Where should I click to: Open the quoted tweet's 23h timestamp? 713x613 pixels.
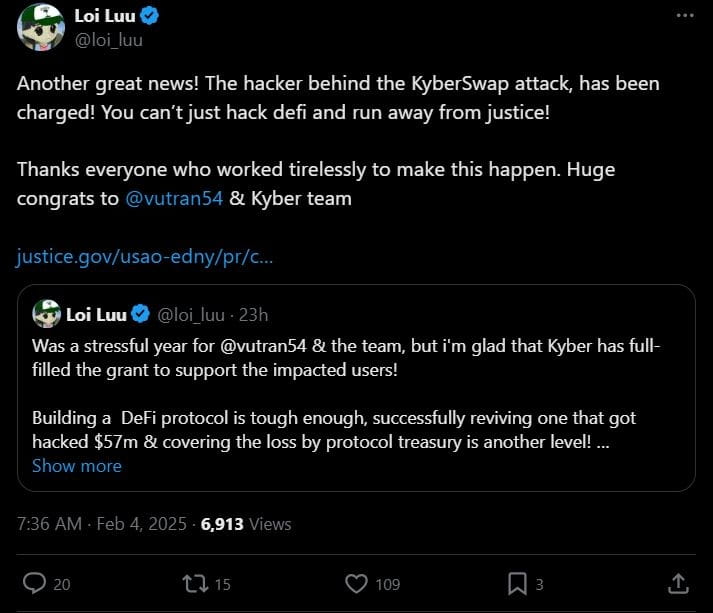pyautogui.click(x=254, y=315)
